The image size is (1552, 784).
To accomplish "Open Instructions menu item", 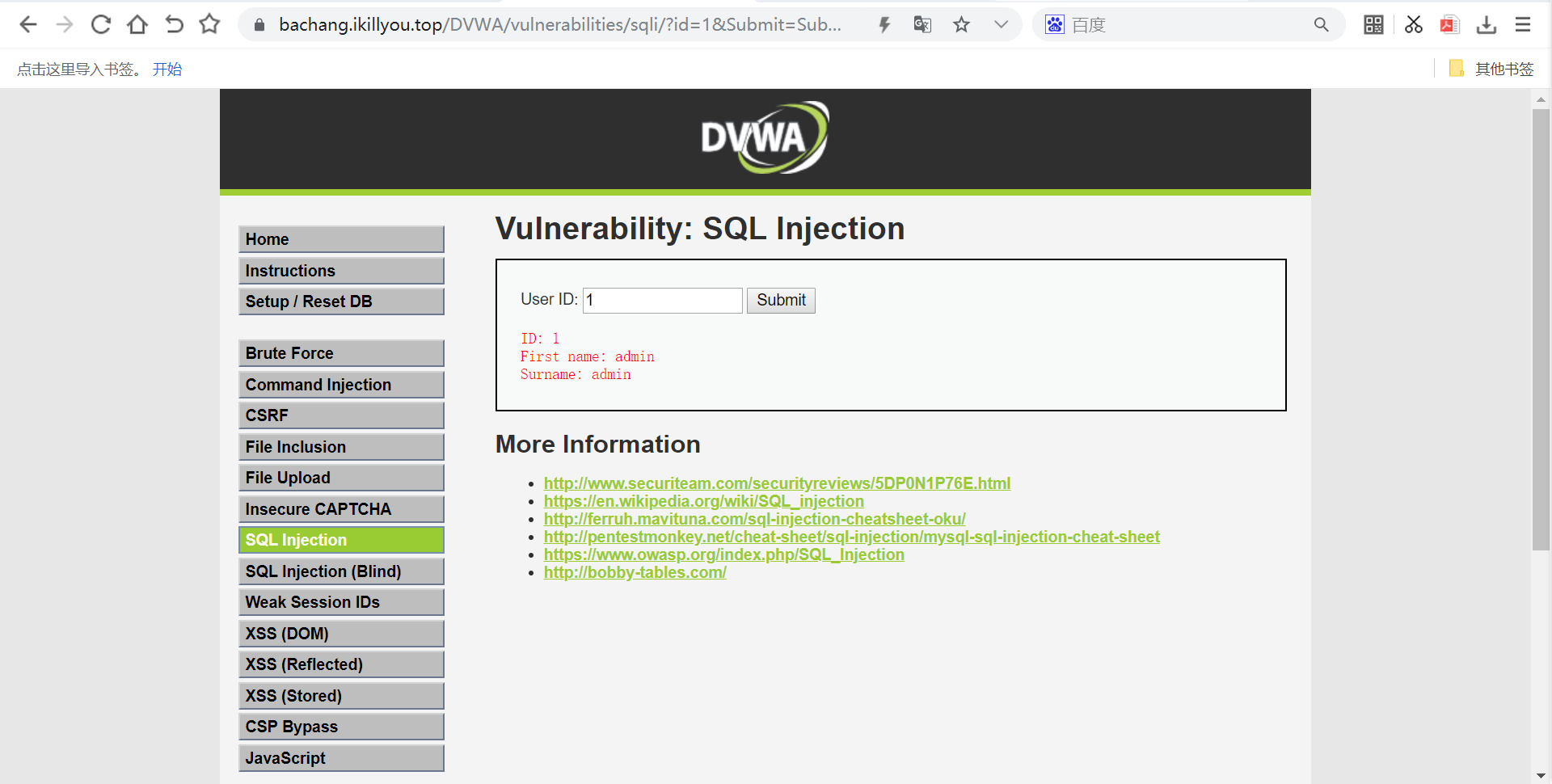I will point(341,271).
